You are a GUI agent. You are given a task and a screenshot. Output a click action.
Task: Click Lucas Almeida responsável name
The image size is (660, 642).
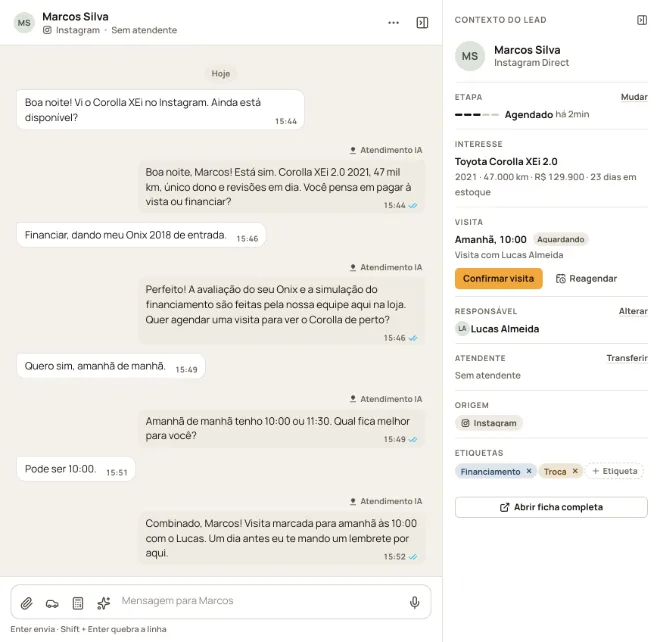coord(505,329)
